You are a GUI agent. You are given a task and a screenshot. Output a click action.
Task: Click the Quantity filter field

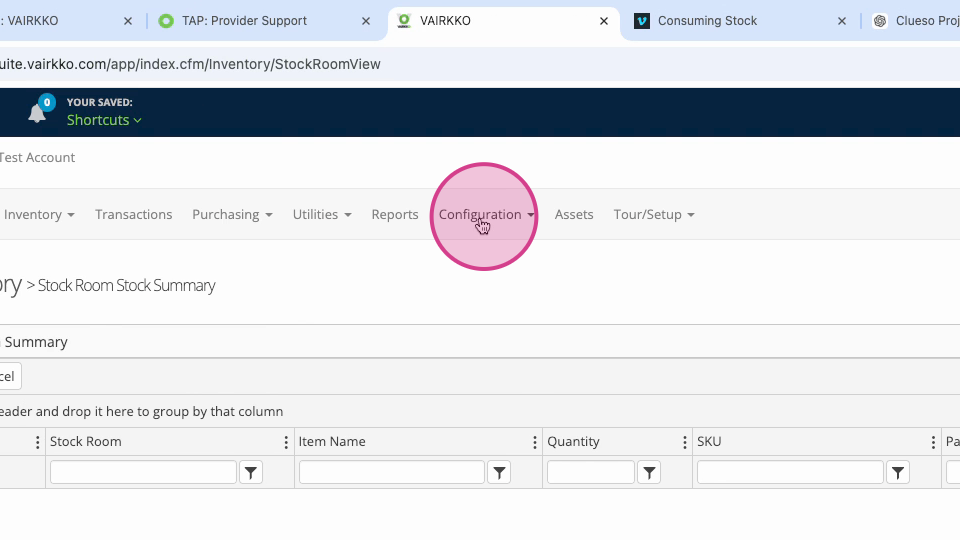591,473
